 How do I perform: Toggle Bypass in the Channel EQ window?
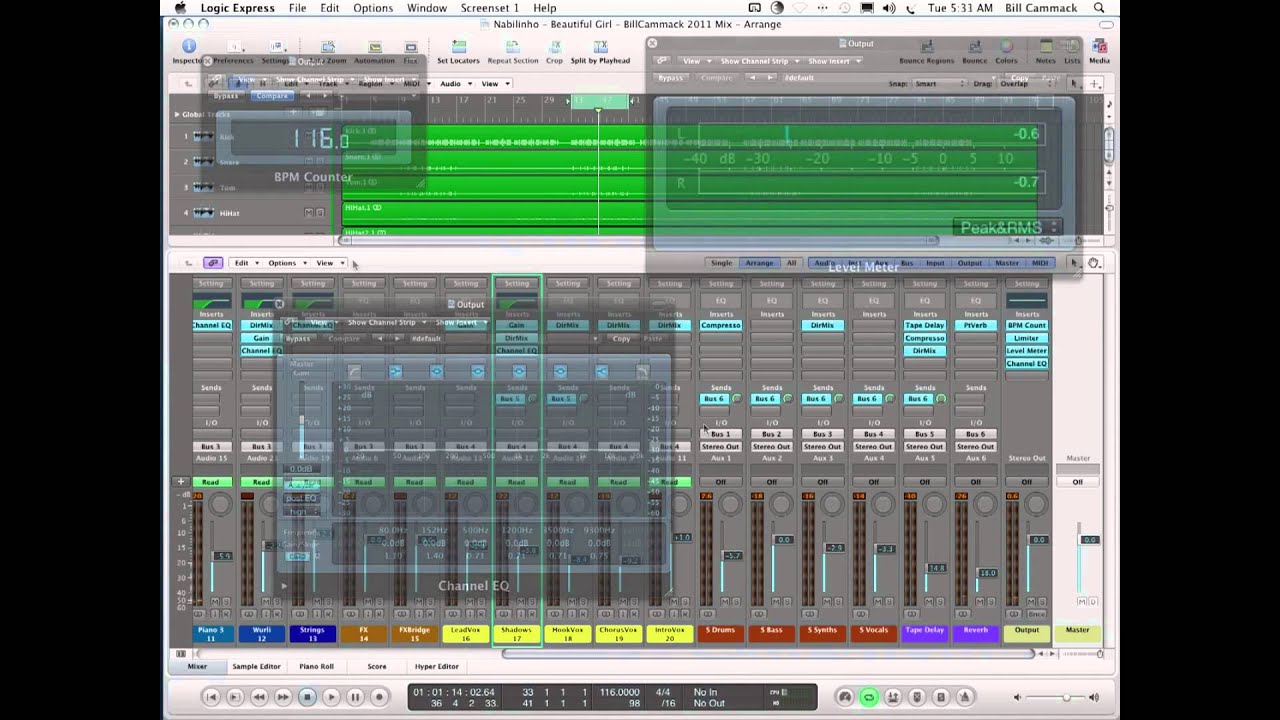click(298, 338)
